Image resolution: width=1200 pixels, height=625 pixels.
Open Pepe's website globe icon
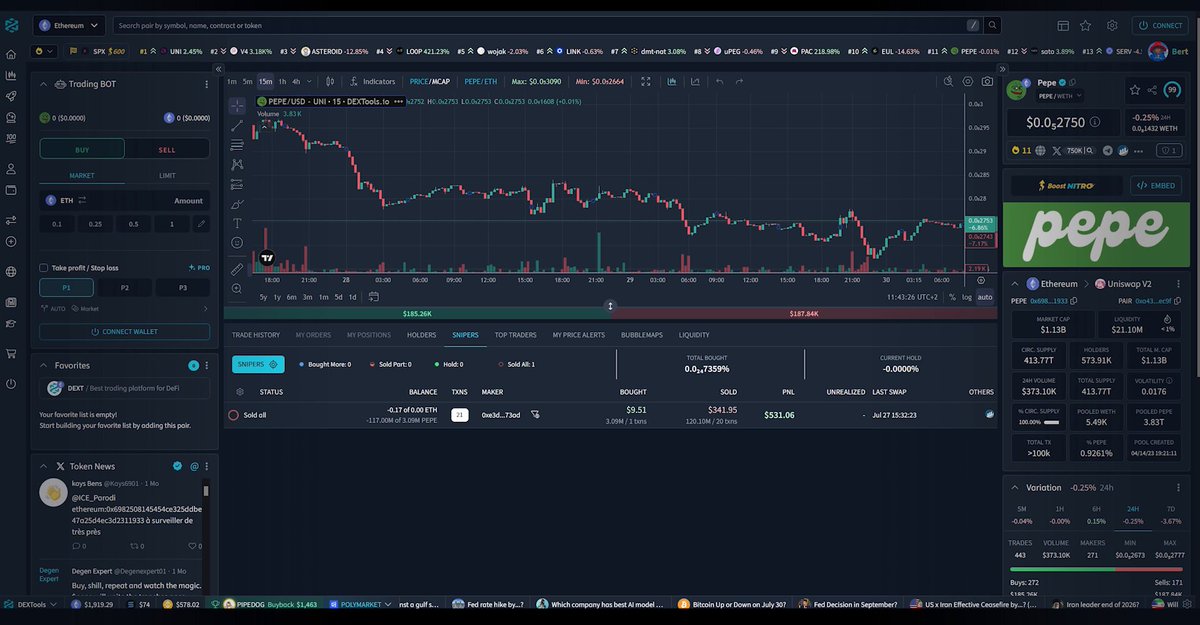[1040, 151]
